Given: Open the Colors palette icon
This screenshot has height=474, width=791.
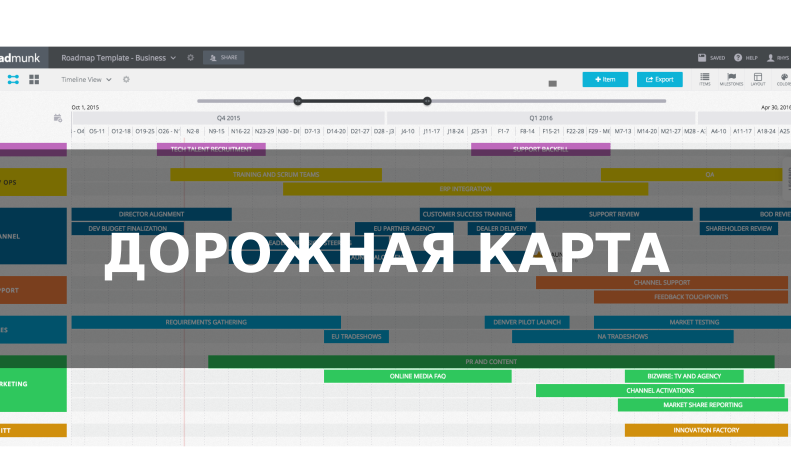Looking at the screenshot, I should (783, 79).
